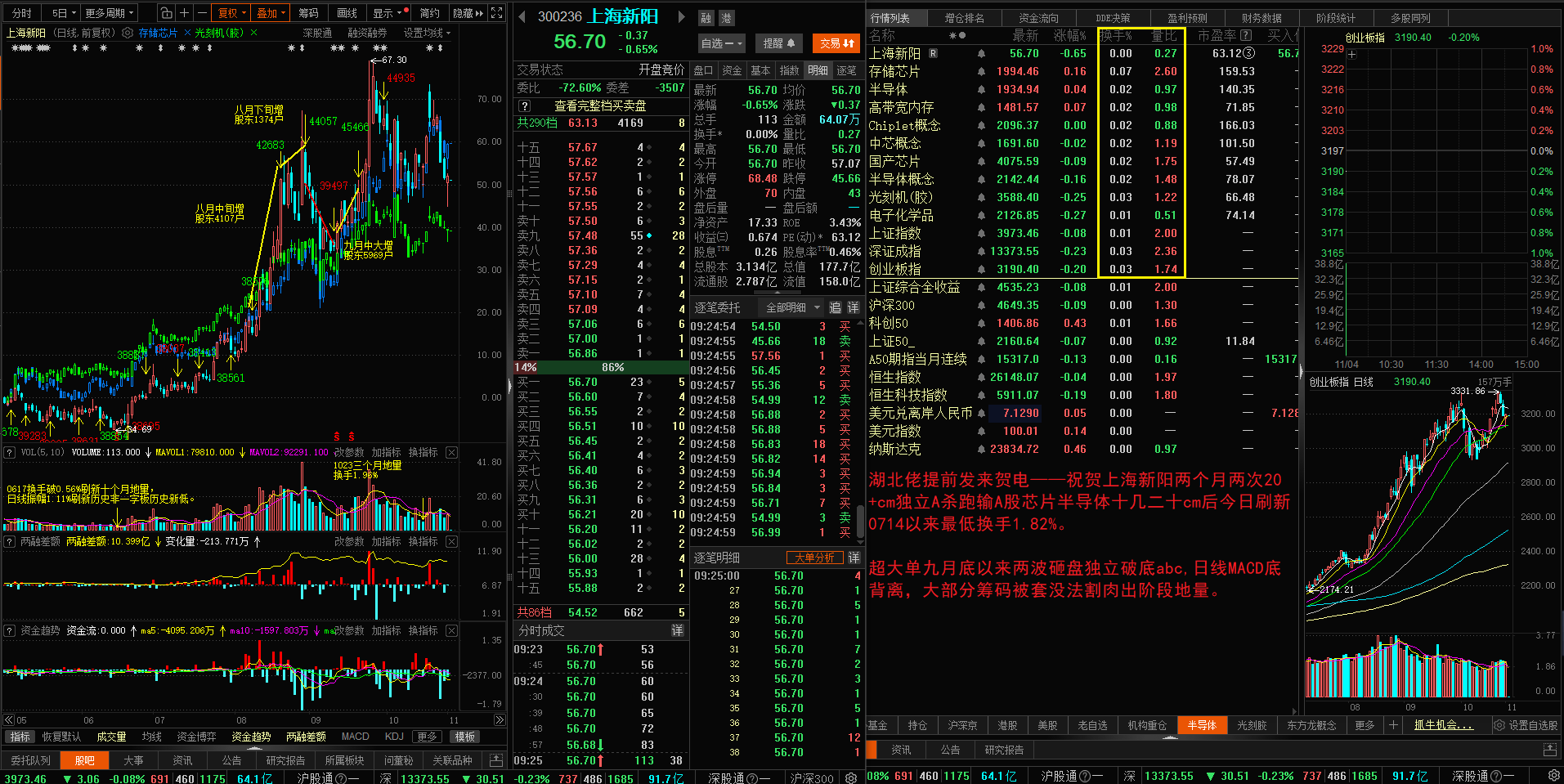This screenshot has height=784, width=1564.
Task: Click the question mark icon before 查看完整档买卖盘
Action: tap(525, 105)
